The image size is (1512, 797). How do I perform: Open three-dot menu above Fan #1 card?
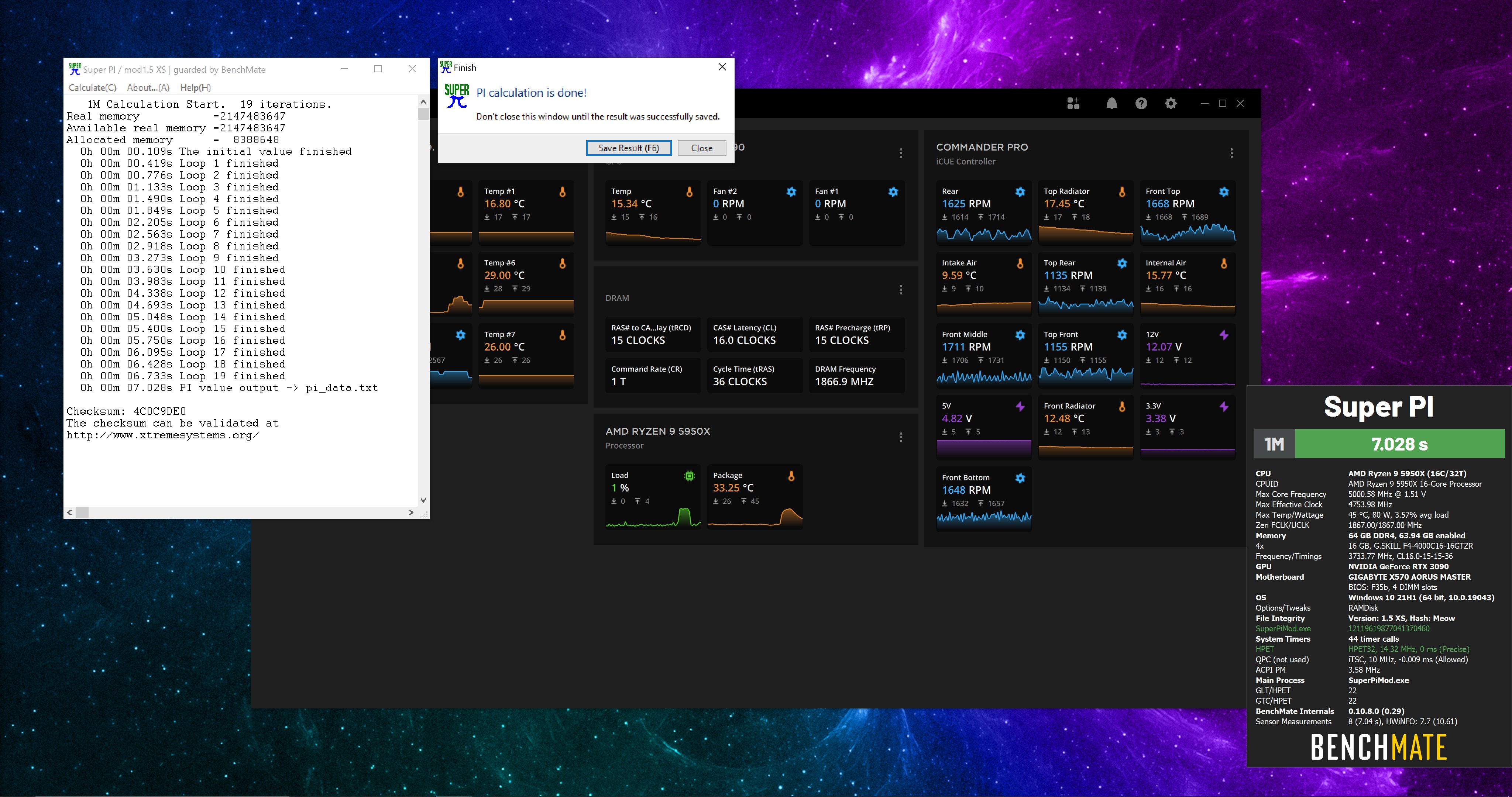(901, 153)
